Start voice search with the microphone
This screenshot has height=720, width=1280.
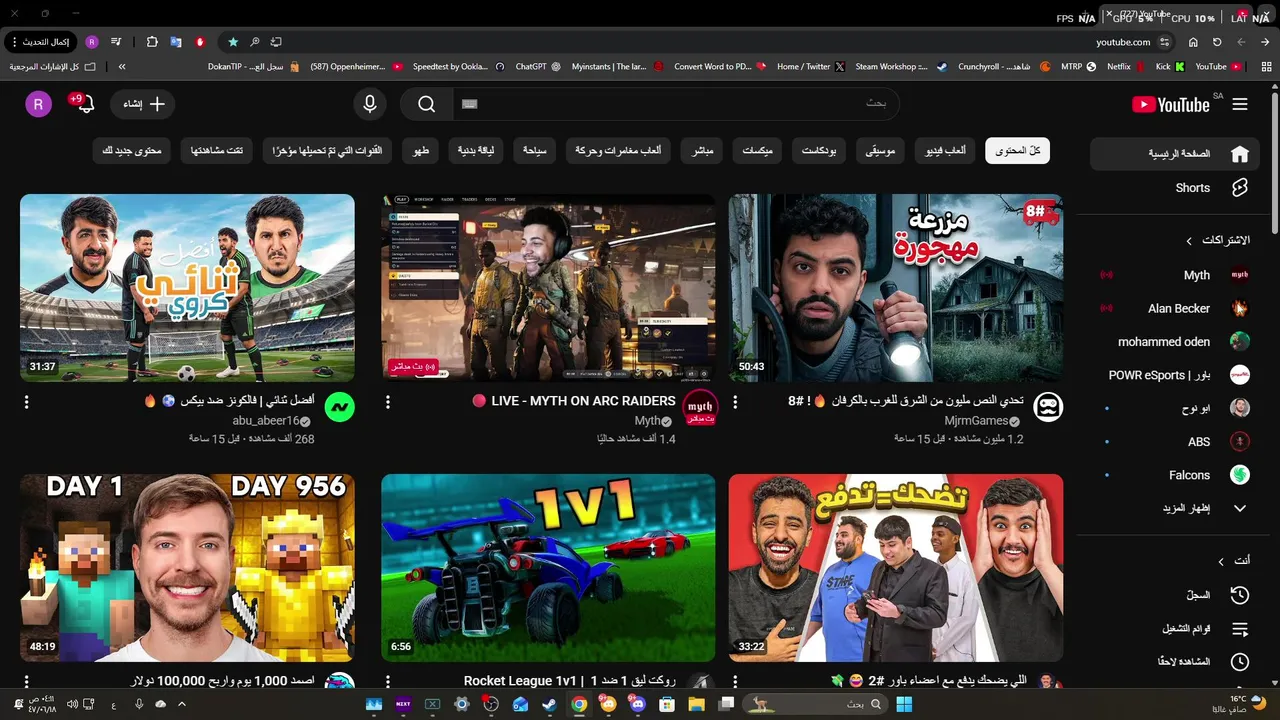click(x=370, y=104)
